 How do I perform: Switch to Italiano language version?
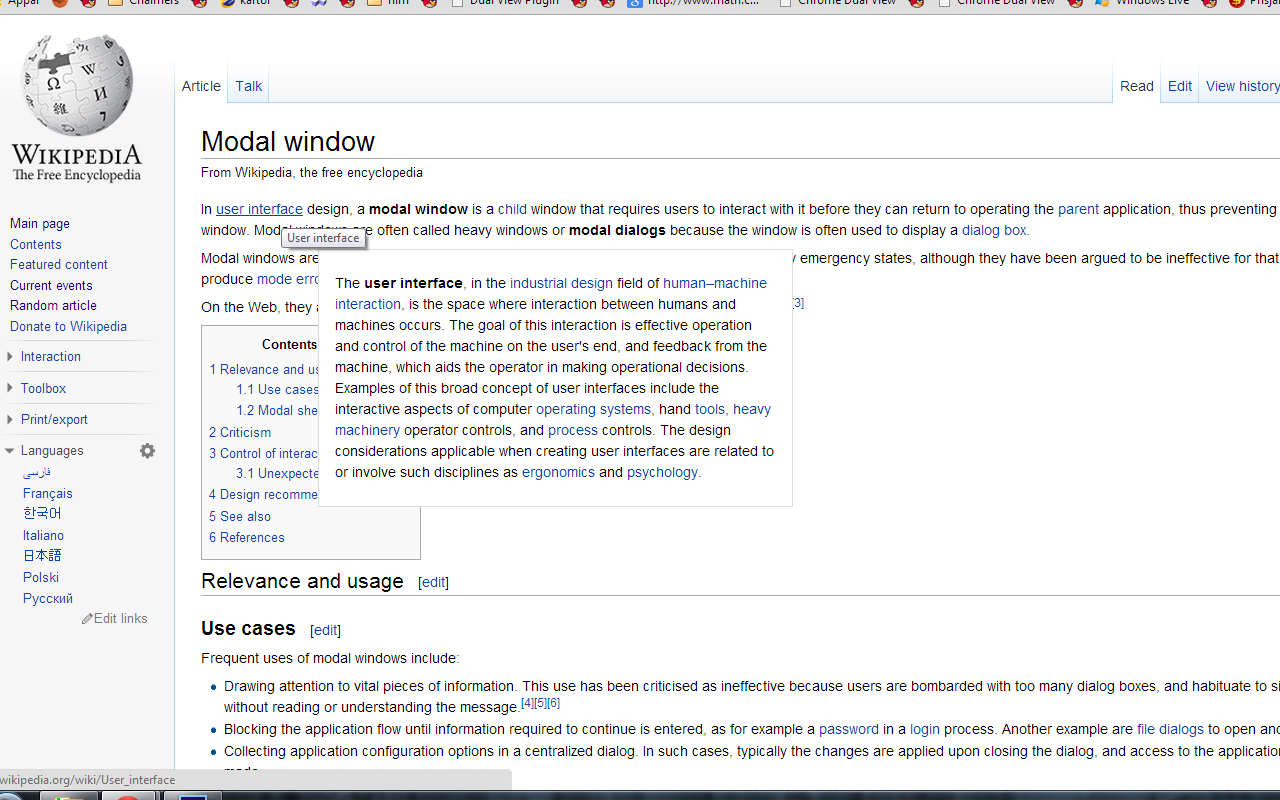pos(43,536)
